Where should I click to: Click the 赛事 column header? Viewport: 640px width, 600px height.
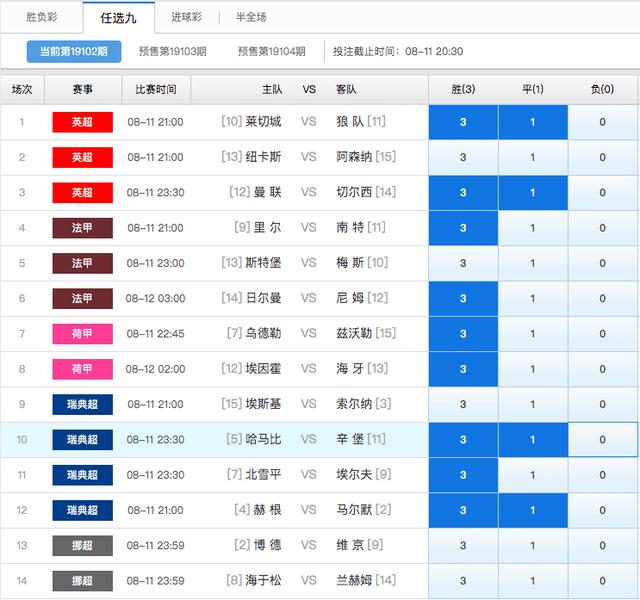(82, 89)
